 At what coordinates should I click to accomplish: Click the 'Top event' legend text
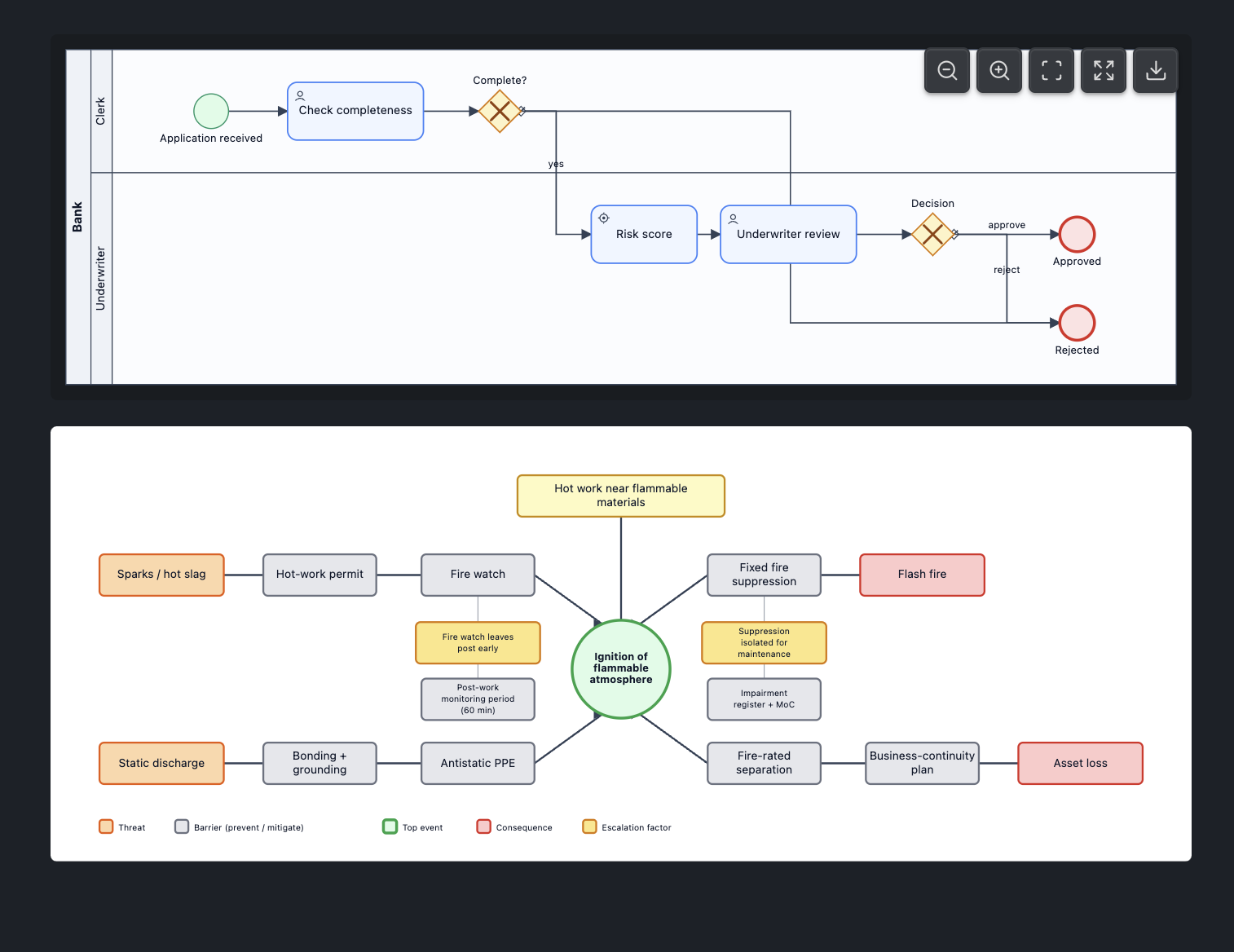click(x=422, y=827)
